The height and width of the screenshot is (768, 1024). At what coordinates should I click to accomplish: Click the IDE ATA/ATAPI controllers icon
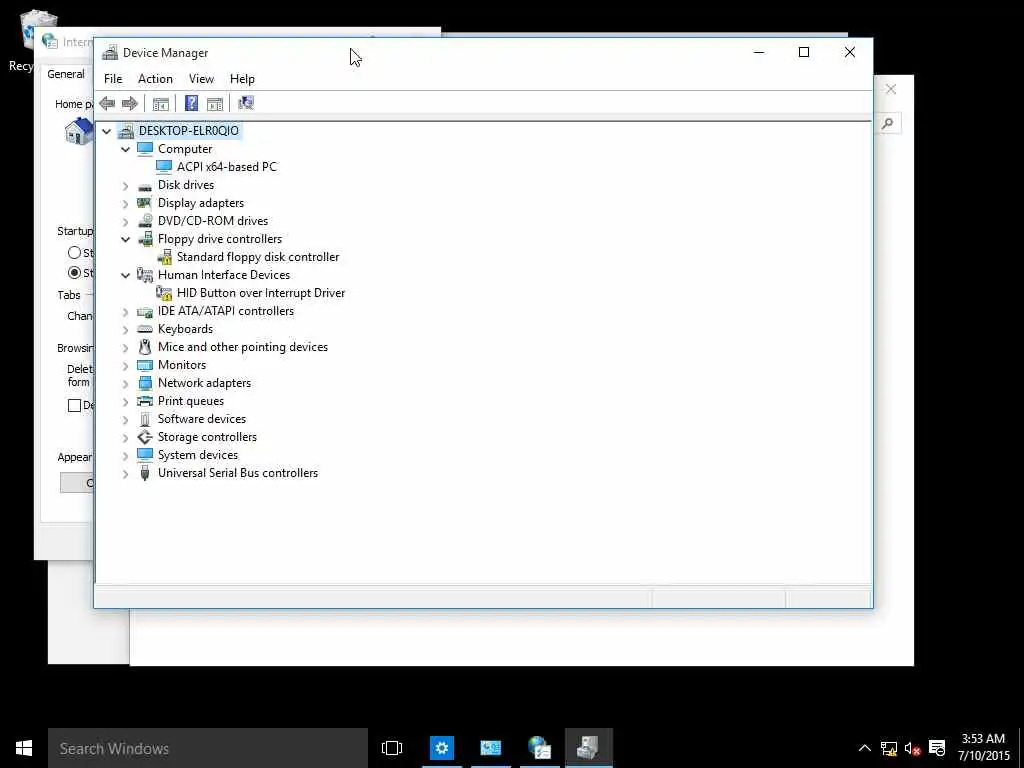pyautogui.click(x=145, y=312)
